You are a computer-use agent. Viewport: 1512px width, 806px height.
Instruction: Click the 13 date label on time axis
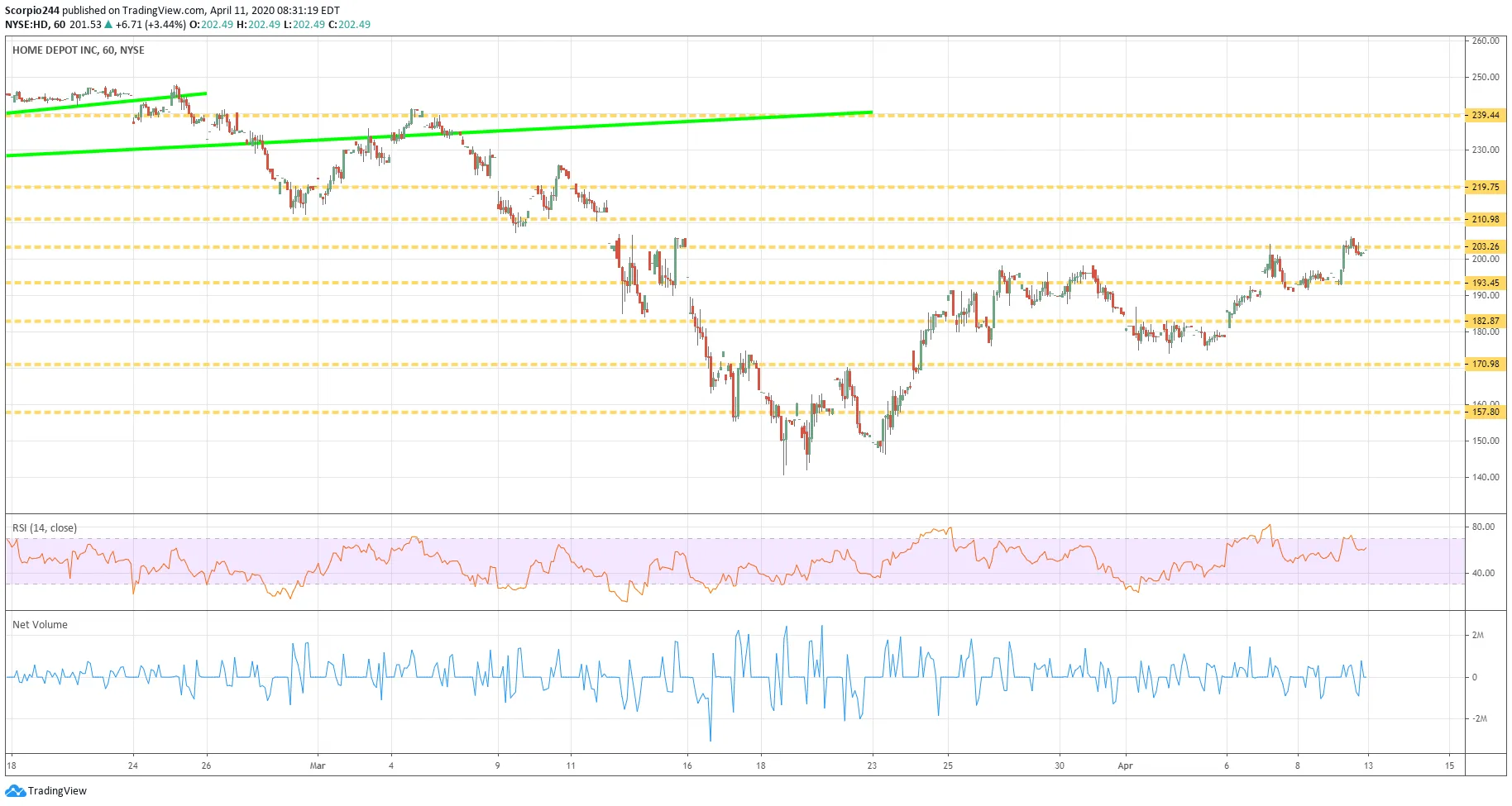pos(1368,765)
